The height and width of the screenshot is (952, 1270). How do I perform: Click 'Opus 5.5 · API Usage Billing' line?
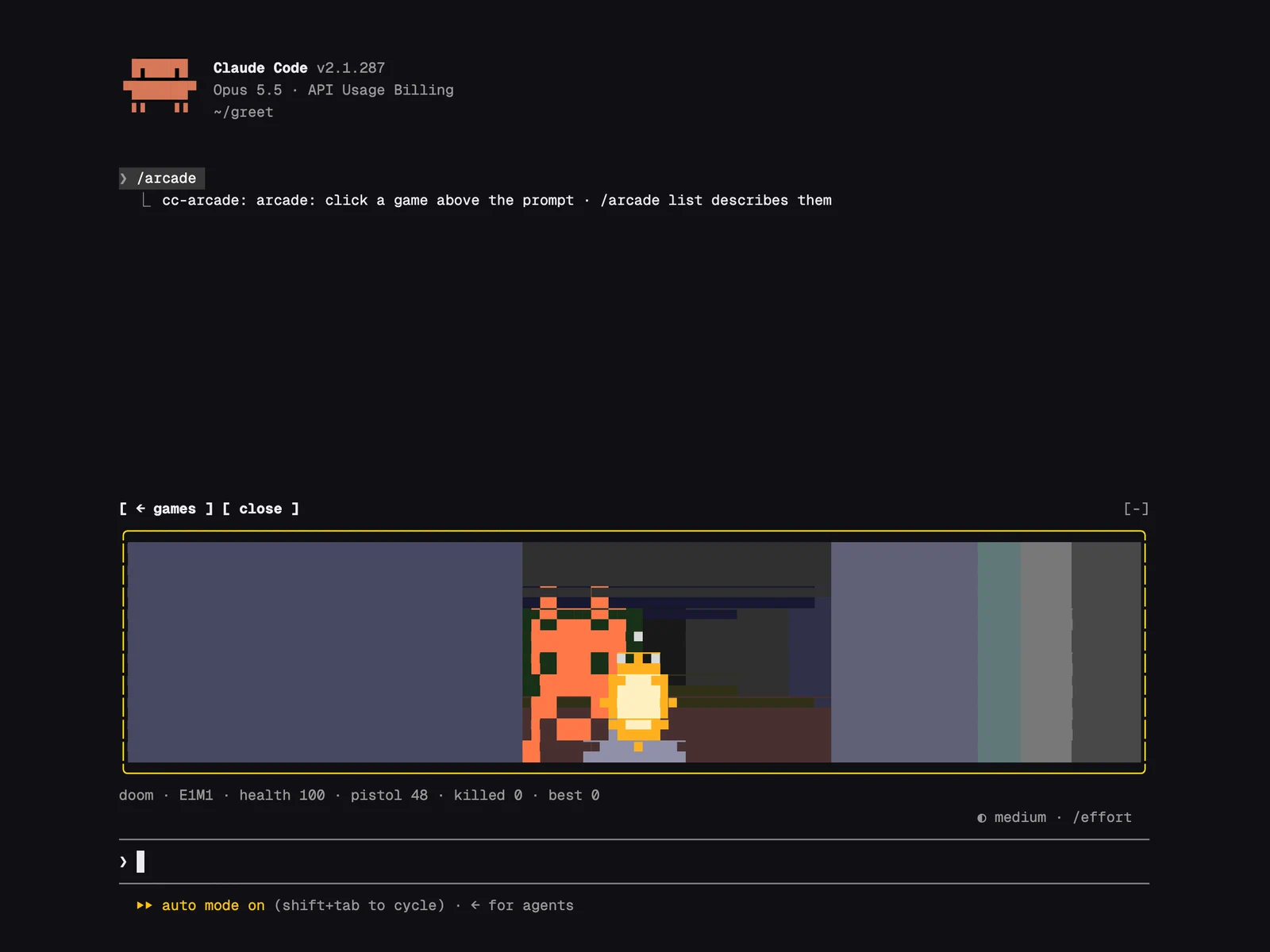[333, 90]
